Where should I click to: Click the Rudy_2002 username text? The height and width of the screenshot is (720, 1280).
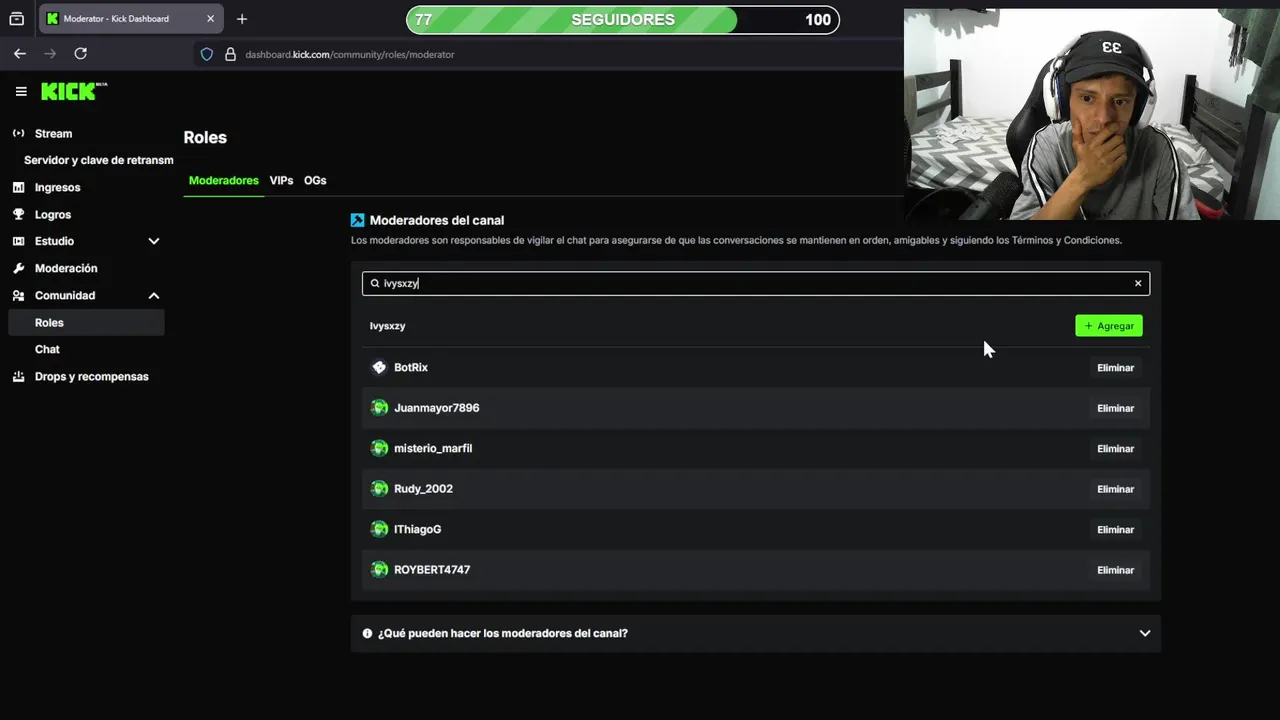click(x=423, y=488)
